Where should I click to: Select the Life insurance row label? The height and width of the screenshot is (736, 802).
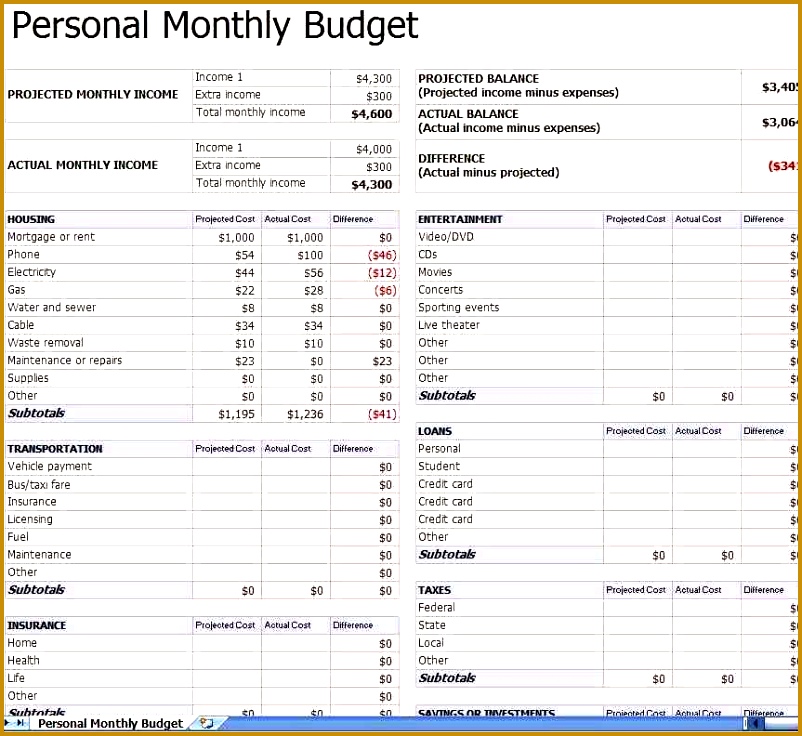coord(16,678)
